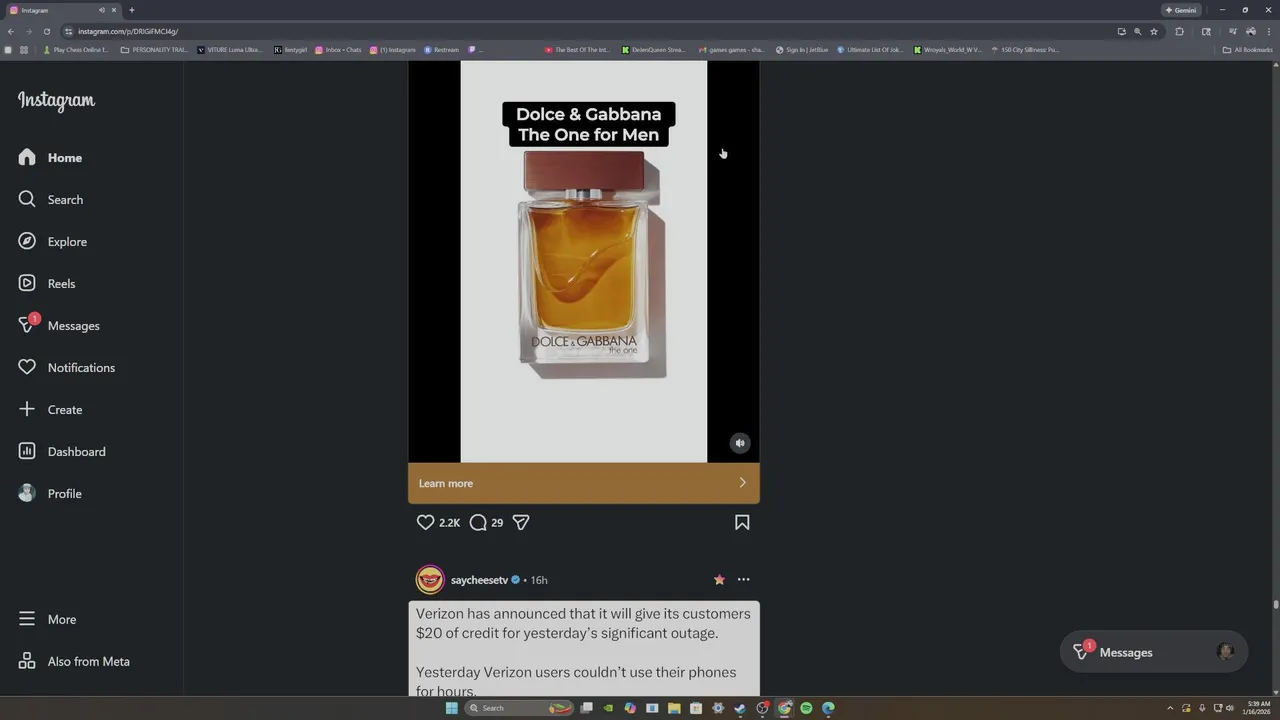The image size is (1280, 720).
Task: Open a new browser tab
Action: [131, 10]
